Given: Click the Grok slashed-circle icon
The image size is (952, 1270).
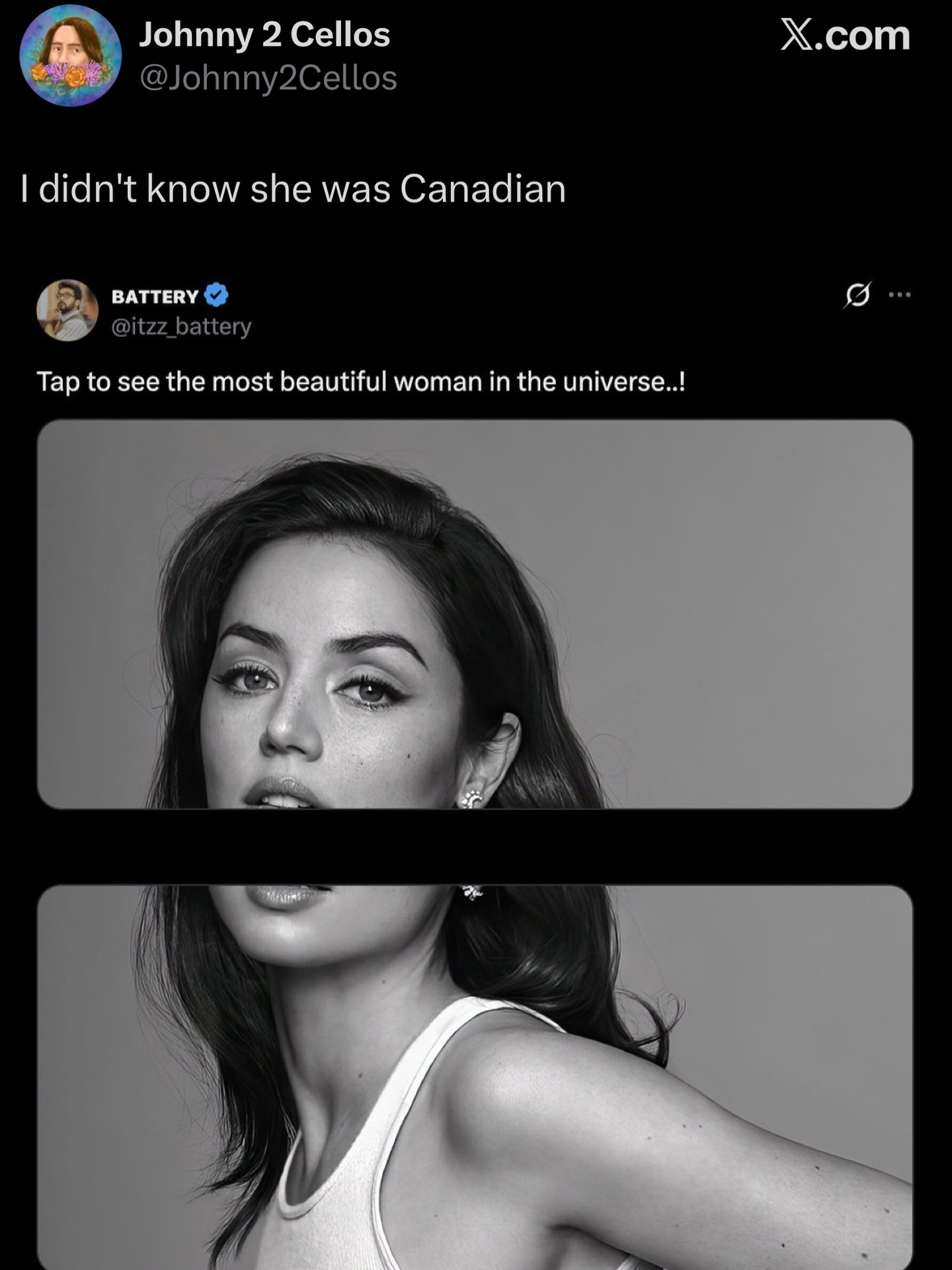Looking at the screenshot, I should [857, 295].
